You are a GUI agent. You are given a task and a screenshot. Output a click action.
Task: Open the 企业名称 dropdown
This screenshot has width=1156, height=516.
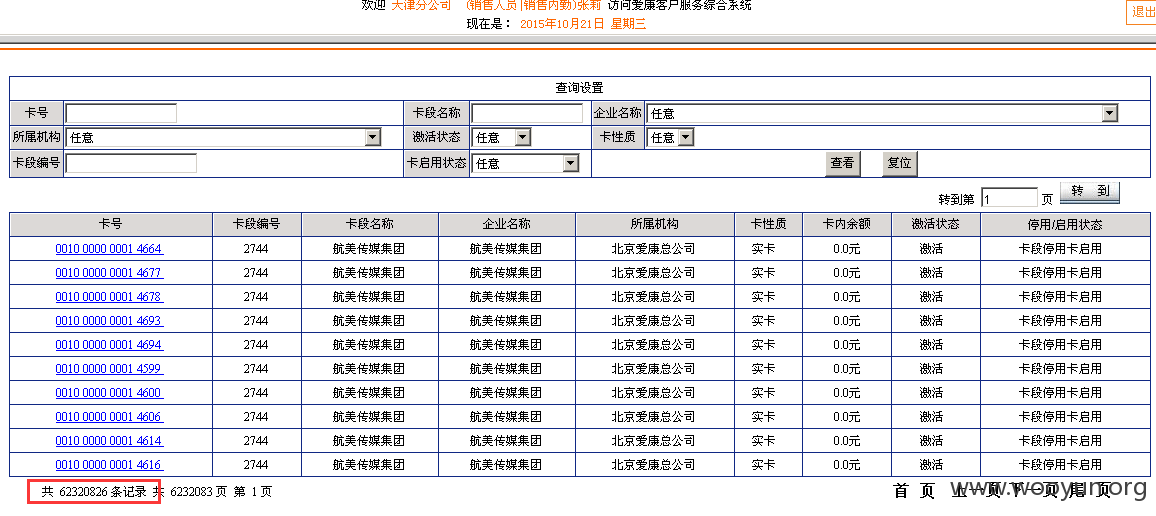point(882,114)
